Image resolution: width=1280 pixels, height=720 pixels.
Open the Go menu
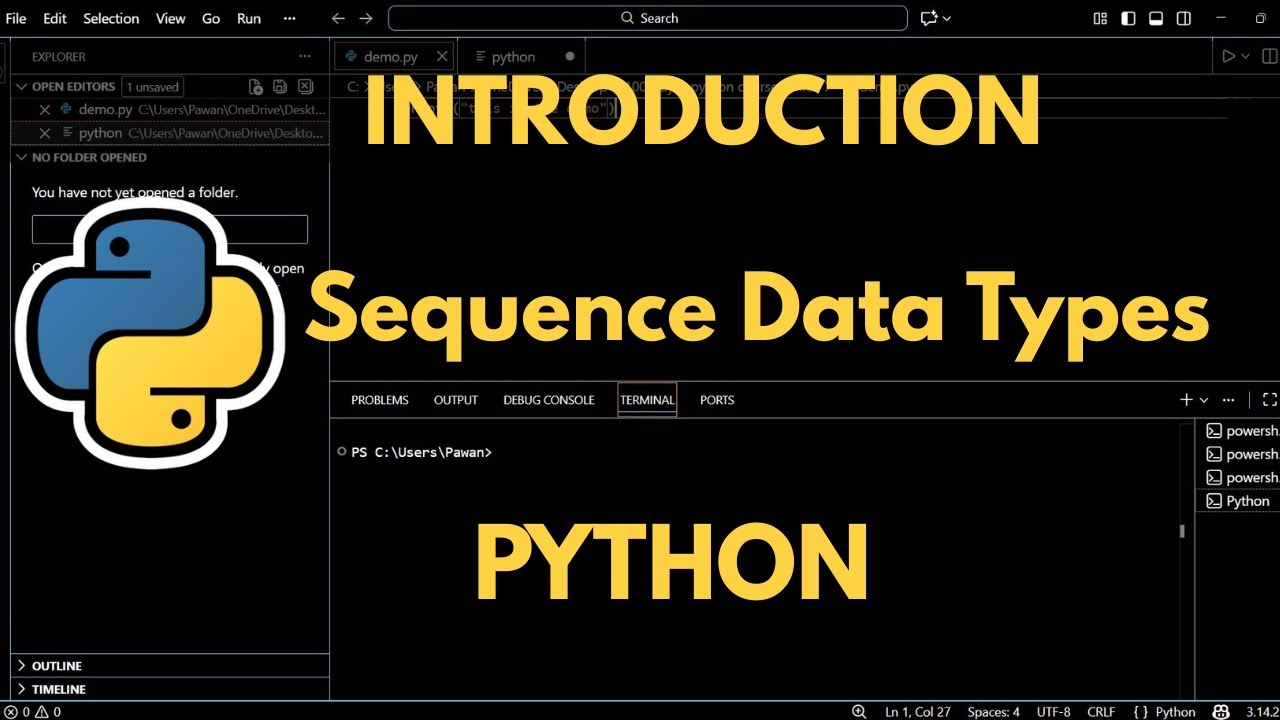pyautogui.click(x=211, y=18)
